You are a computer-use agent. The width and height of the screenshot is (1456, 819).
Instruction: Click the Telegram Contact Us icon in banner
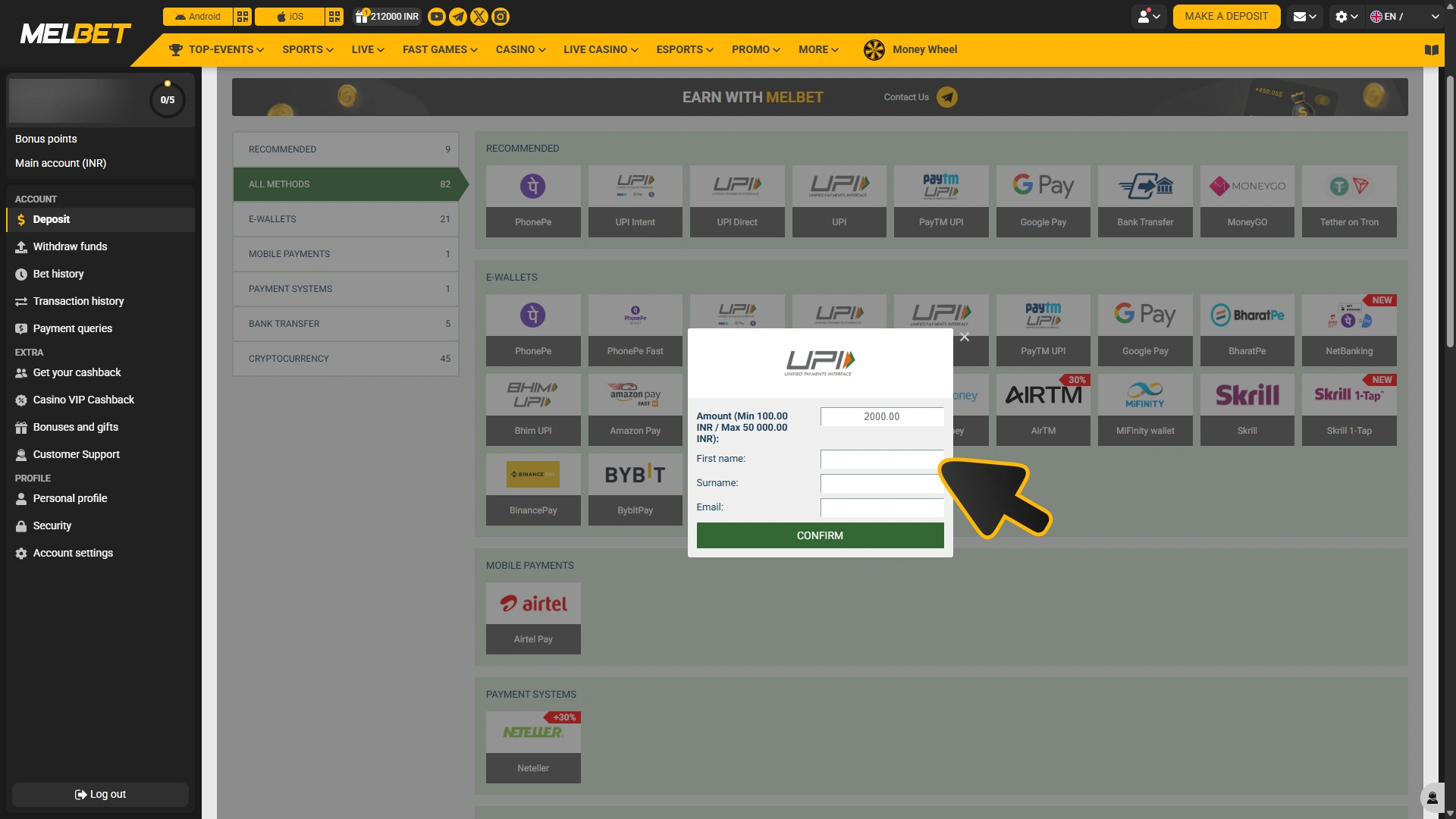pos(946,97)
